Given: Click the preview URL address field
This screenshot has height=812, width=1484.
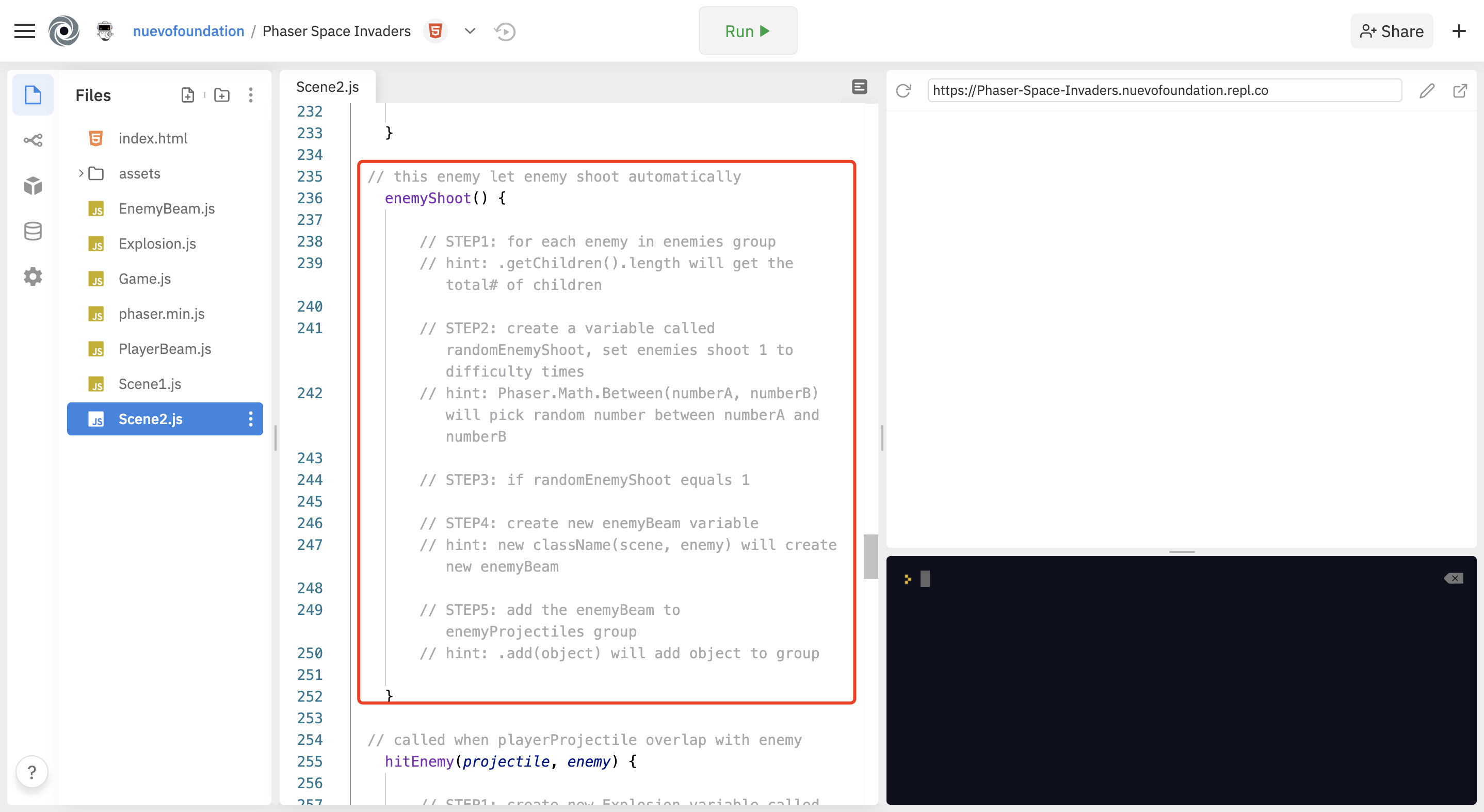Looking at the screenshot, I should click(x=1164, y=90).
